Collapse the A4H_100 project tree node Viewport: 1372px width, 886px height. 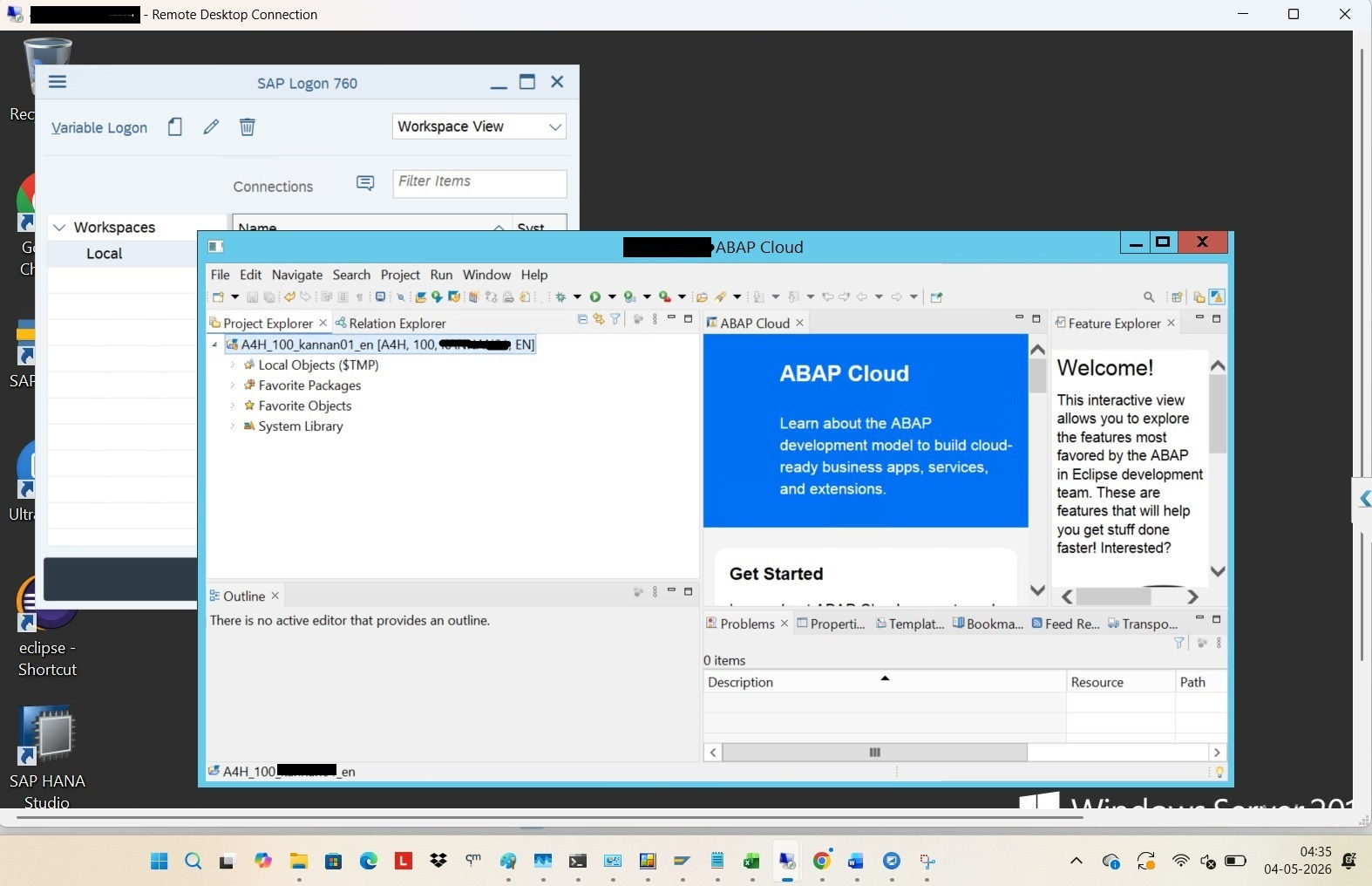coord(215,345)
